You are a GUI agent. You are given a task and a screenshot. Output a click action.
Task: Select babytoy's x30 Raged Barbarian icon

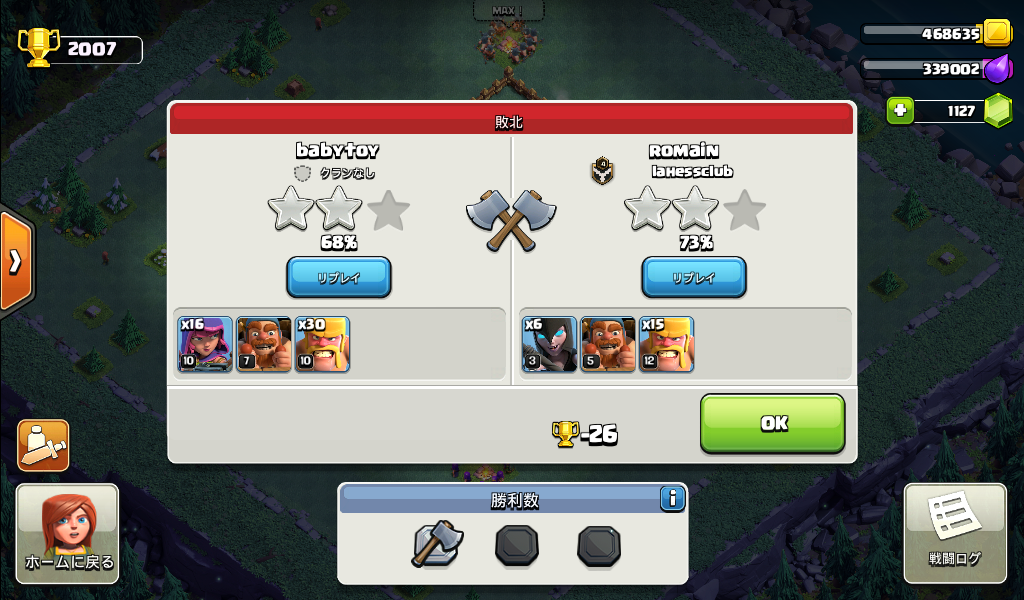323,344
